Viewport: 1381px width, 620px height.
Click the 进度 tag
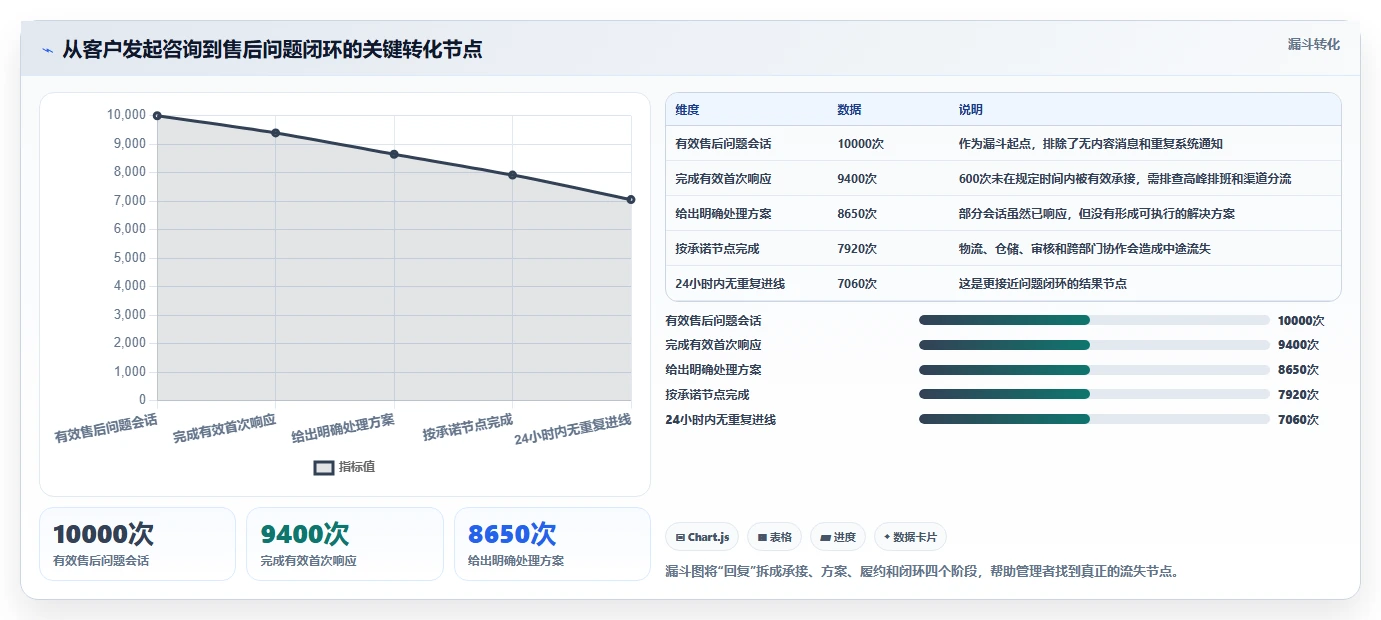[x=838, y=537]
